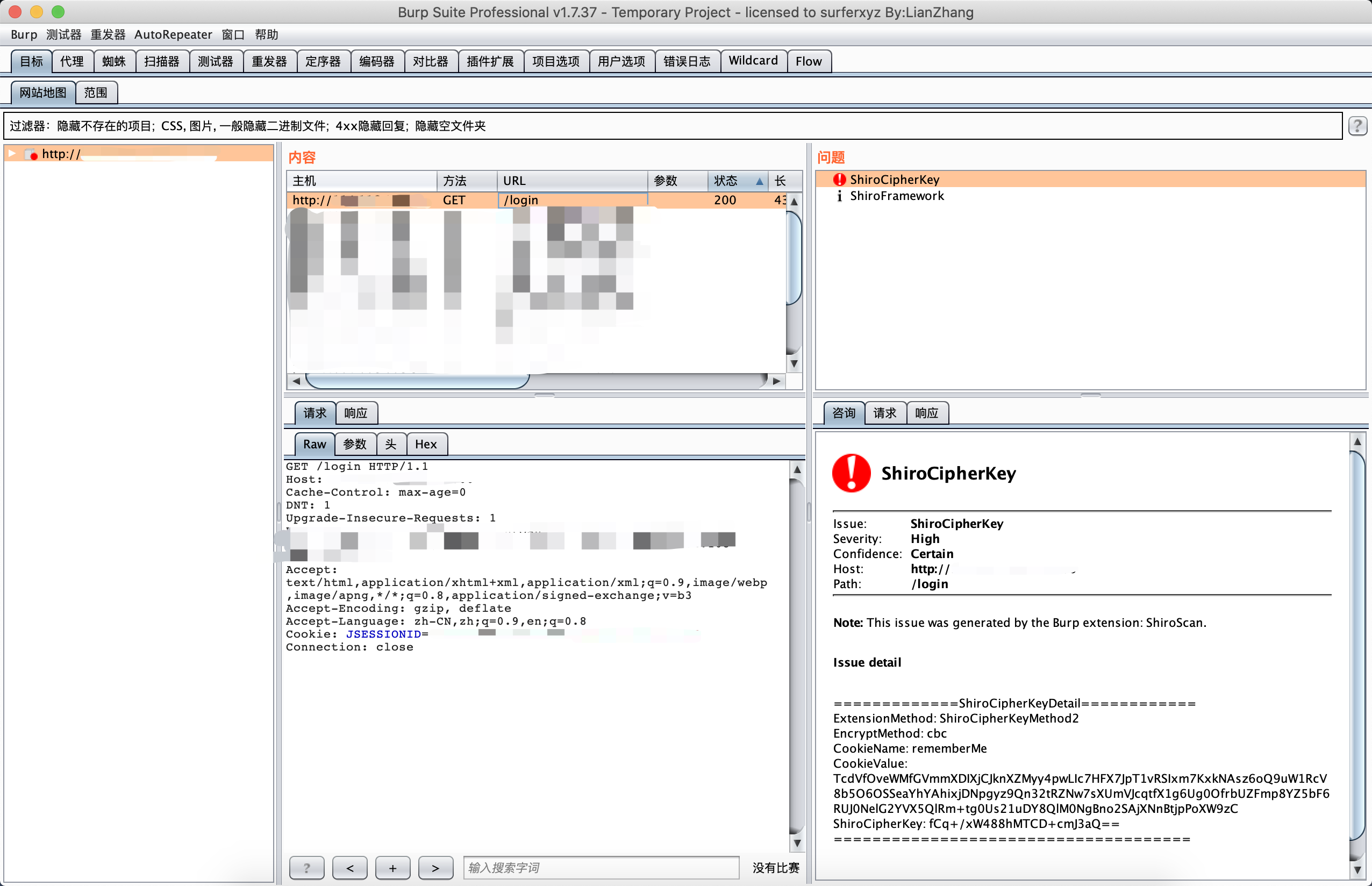The width and height of the screenshot is (1372, 886).
Task: Click the search help question mark button
Action: pyautogui.click(x=306, y=868)
